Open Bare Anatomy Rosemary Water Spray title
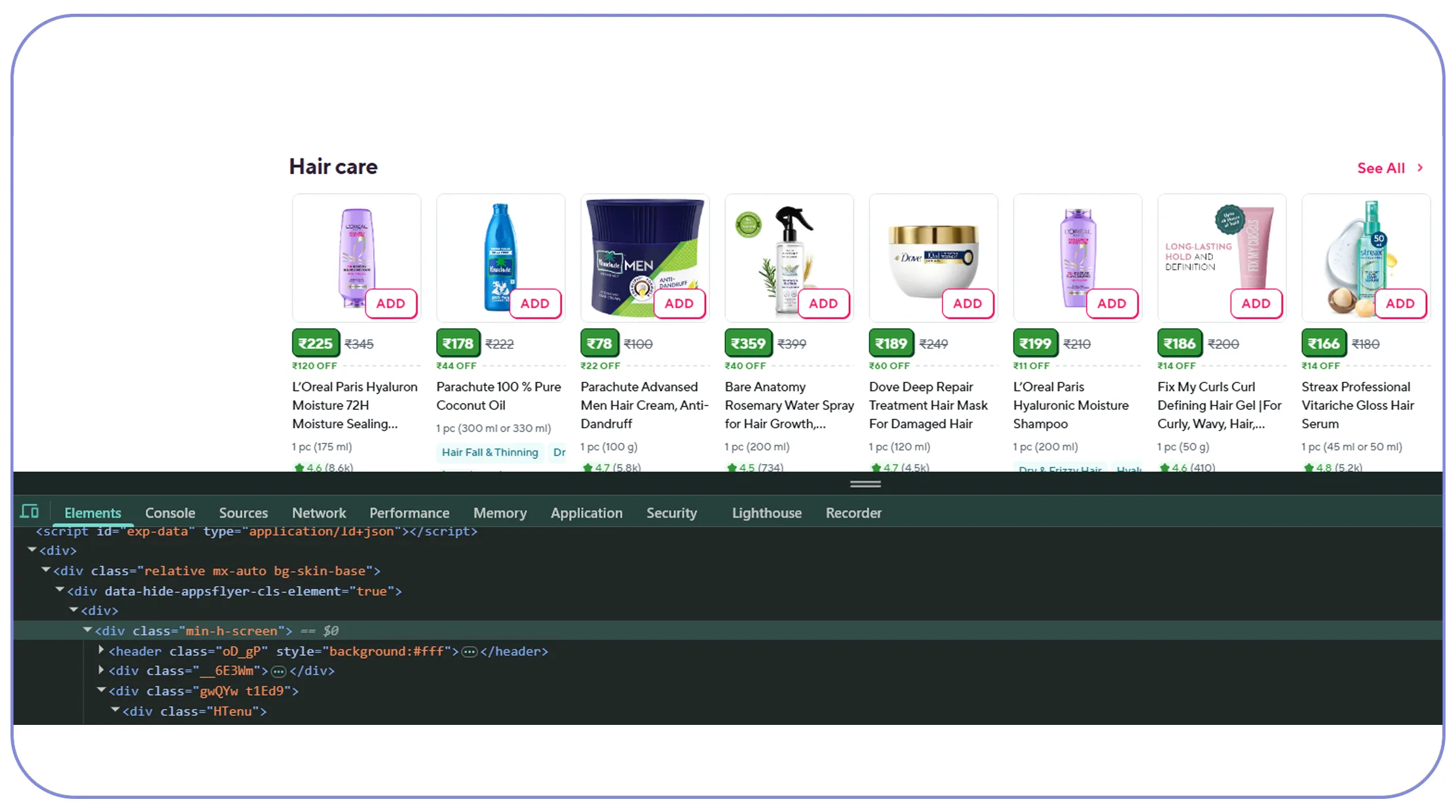The width and height of the screenshot is (1456, 812). coord(789,405)
